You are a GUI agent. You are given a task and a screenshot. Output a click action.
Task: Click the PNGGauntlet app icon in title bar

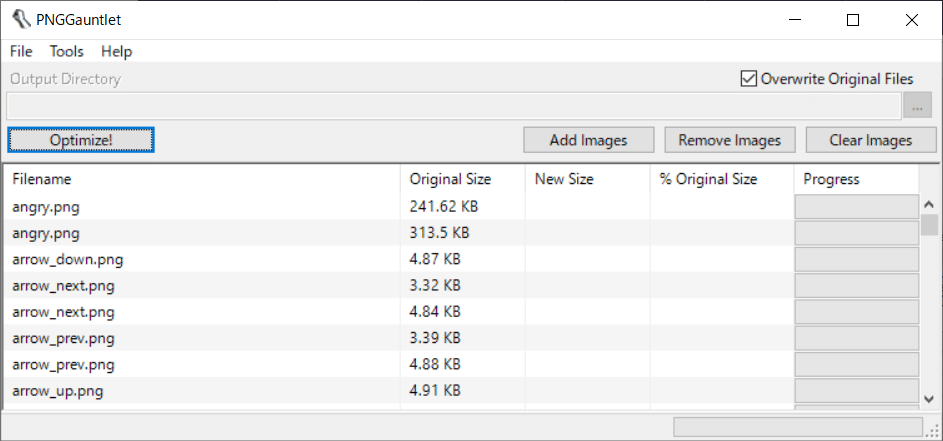coord(21,20)
